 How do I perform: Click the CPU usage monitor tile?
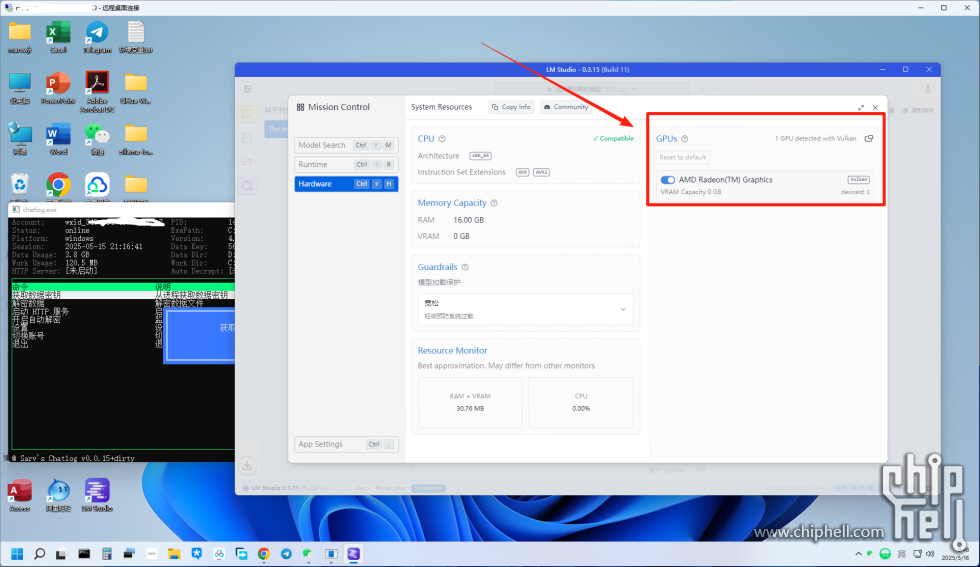[x=581, y=402]
